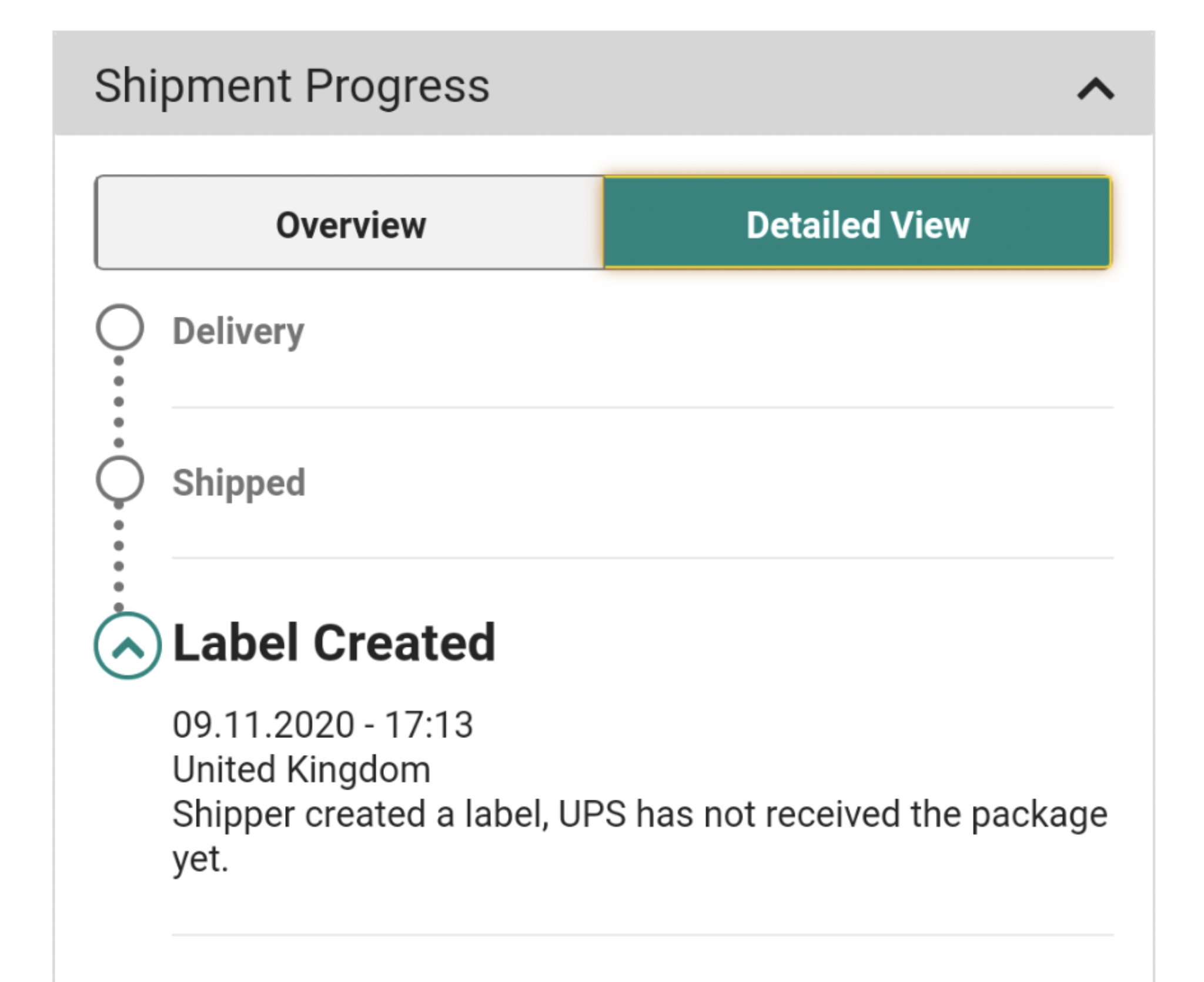Switch to the Overview tab
1204x982 pixels.
point(350,222)
